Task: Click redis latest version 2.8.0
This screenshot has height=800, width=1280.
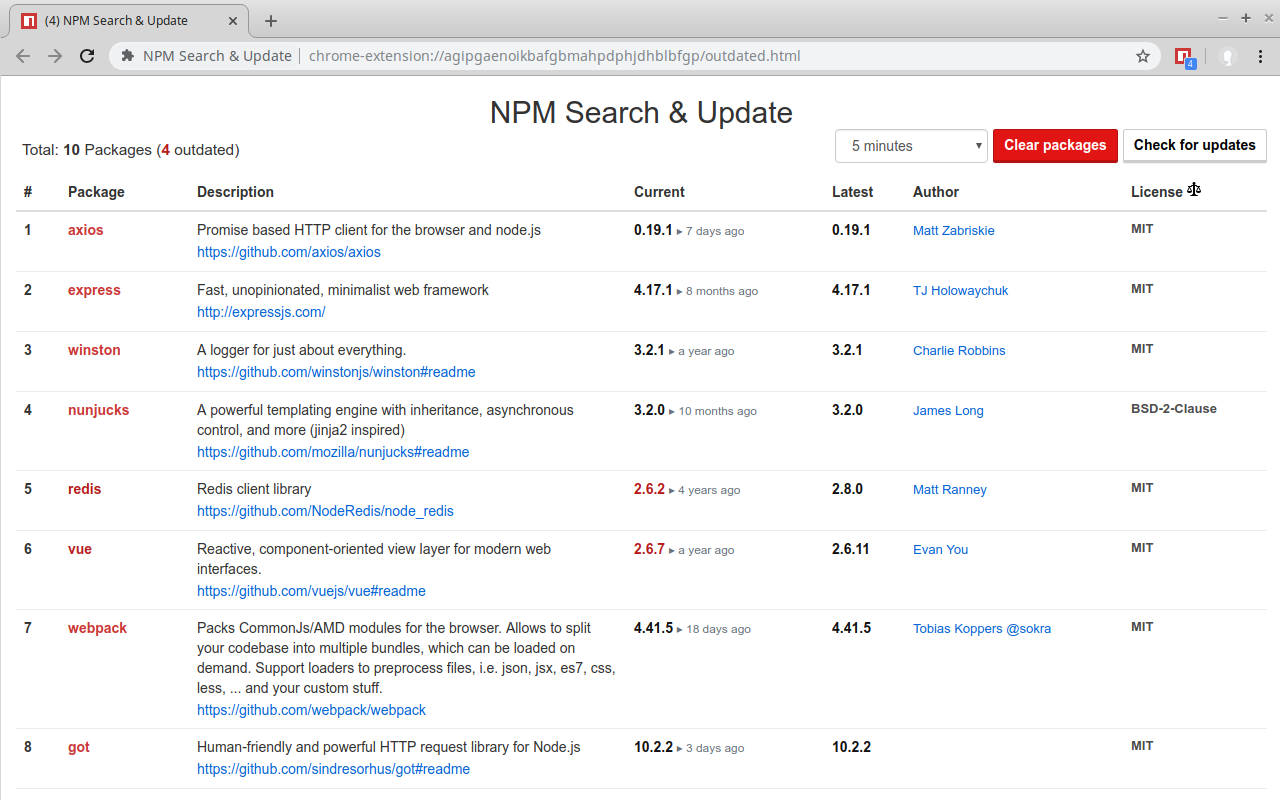Action: click(847, 489)
